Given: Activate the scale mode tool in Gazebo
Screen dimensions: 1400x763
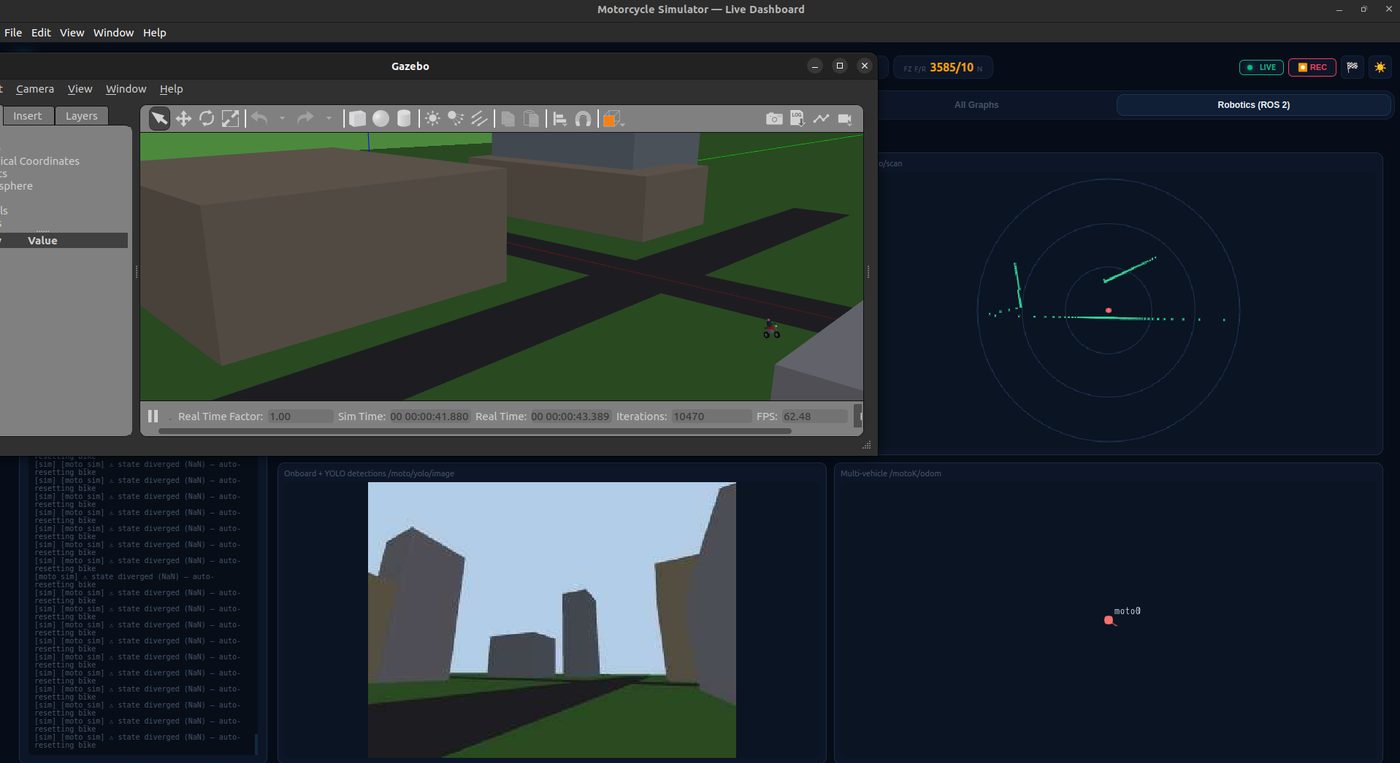Looking at the screenshot, I should 230,119.
